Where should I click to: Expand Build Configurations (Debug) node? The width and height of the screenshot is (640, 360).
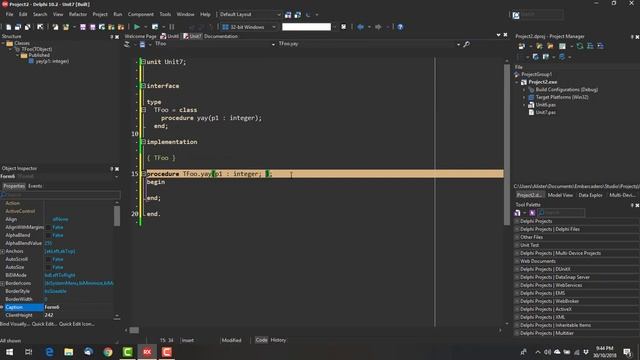click(x=524, y=90)
